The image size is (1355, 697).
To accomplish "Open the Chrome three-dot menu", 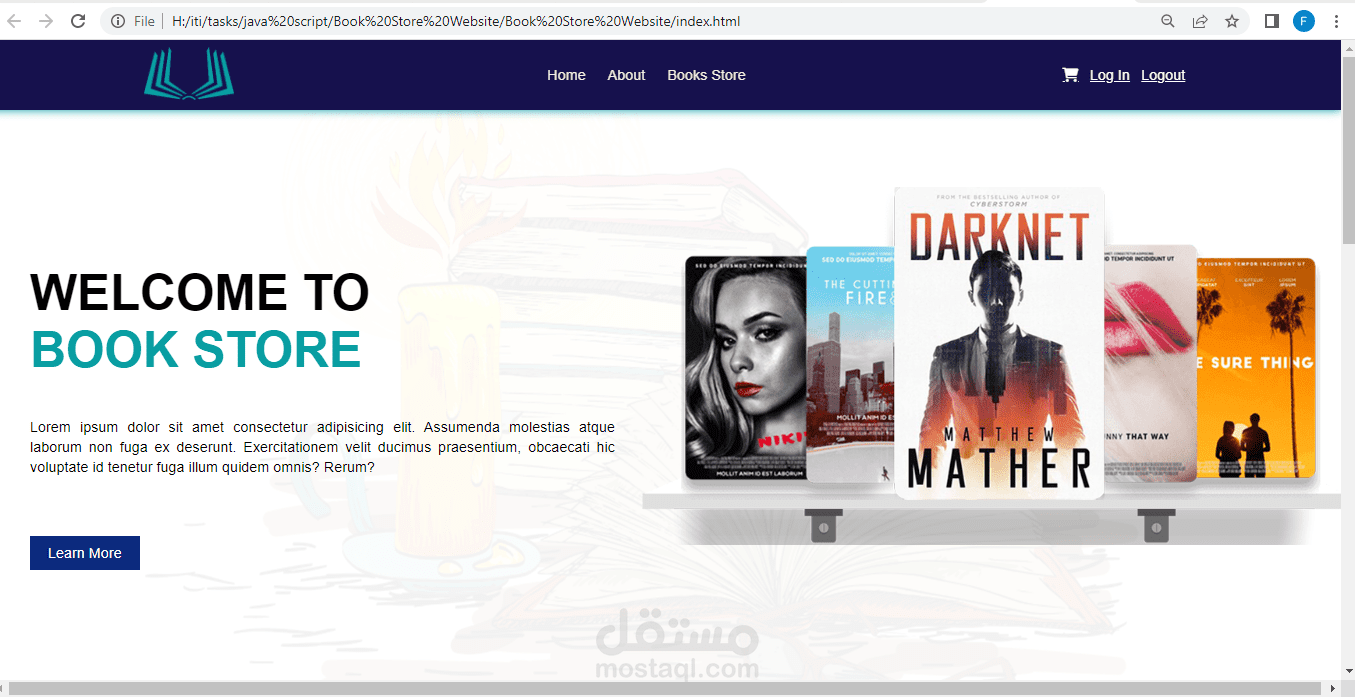I will click(1336, 21).
